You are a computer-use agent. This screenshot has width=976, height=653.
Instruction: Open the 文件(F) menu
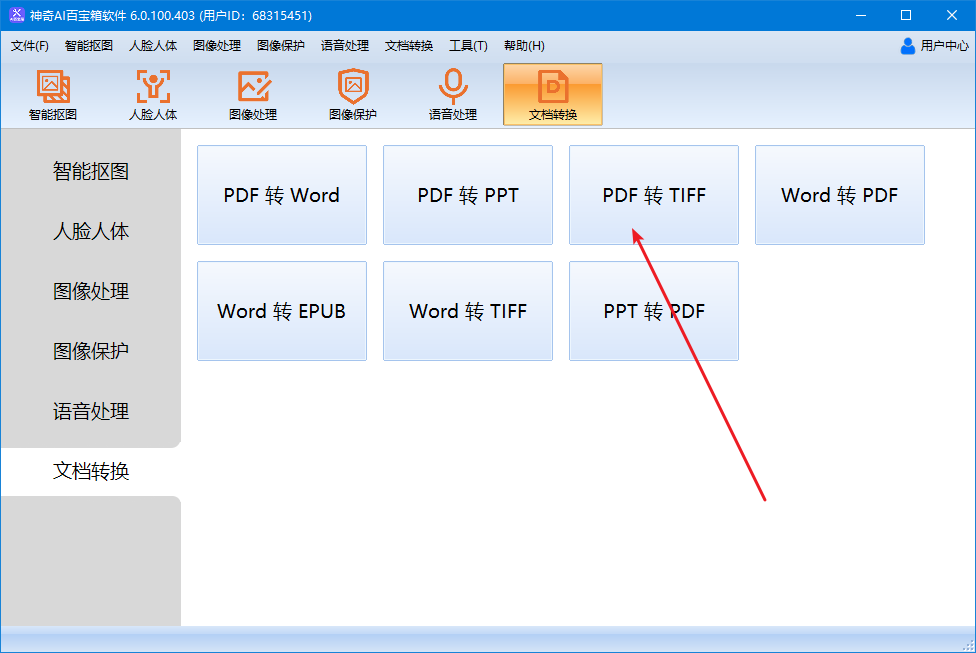[x=30, y=46]
